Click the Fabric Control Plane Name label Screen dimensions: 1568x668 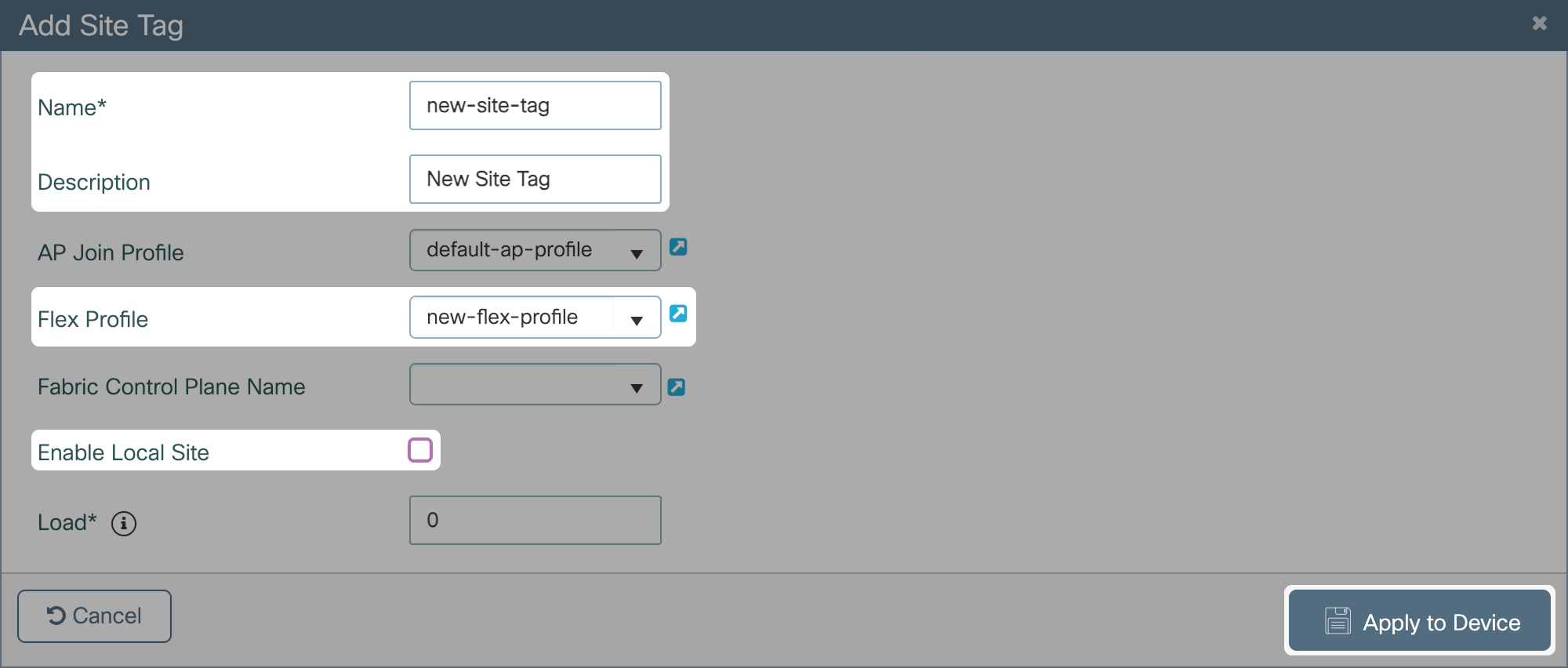click(x=171, y=387)
